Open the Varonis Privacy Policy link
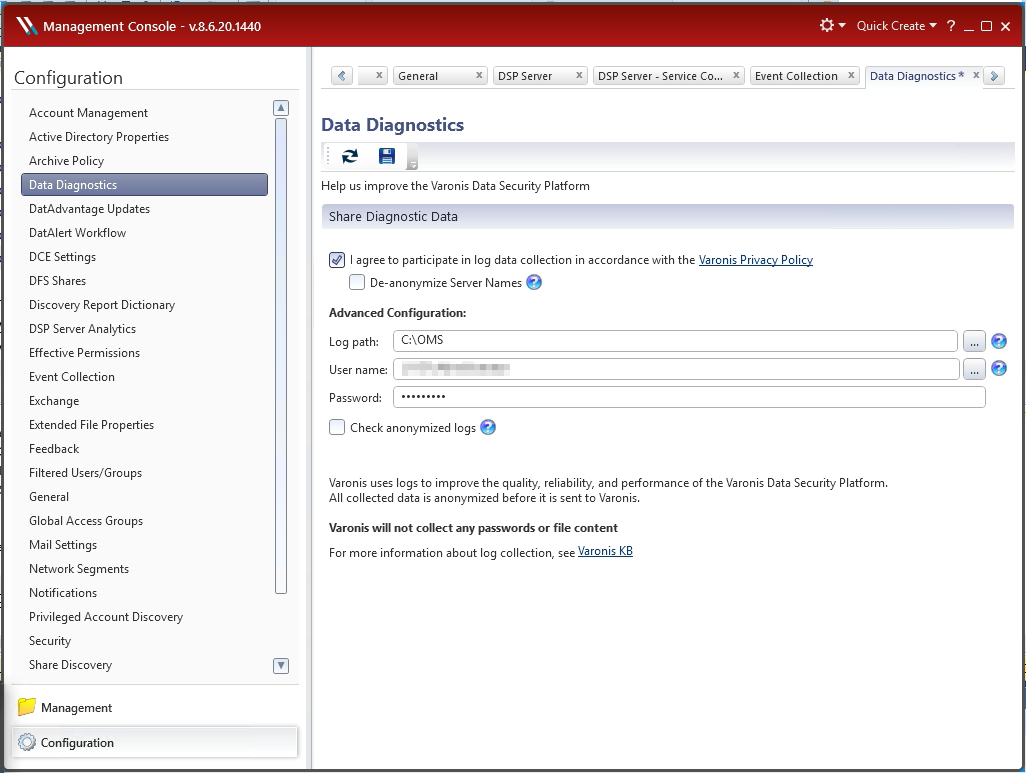Screen dimensions: 1026x773 756,259
